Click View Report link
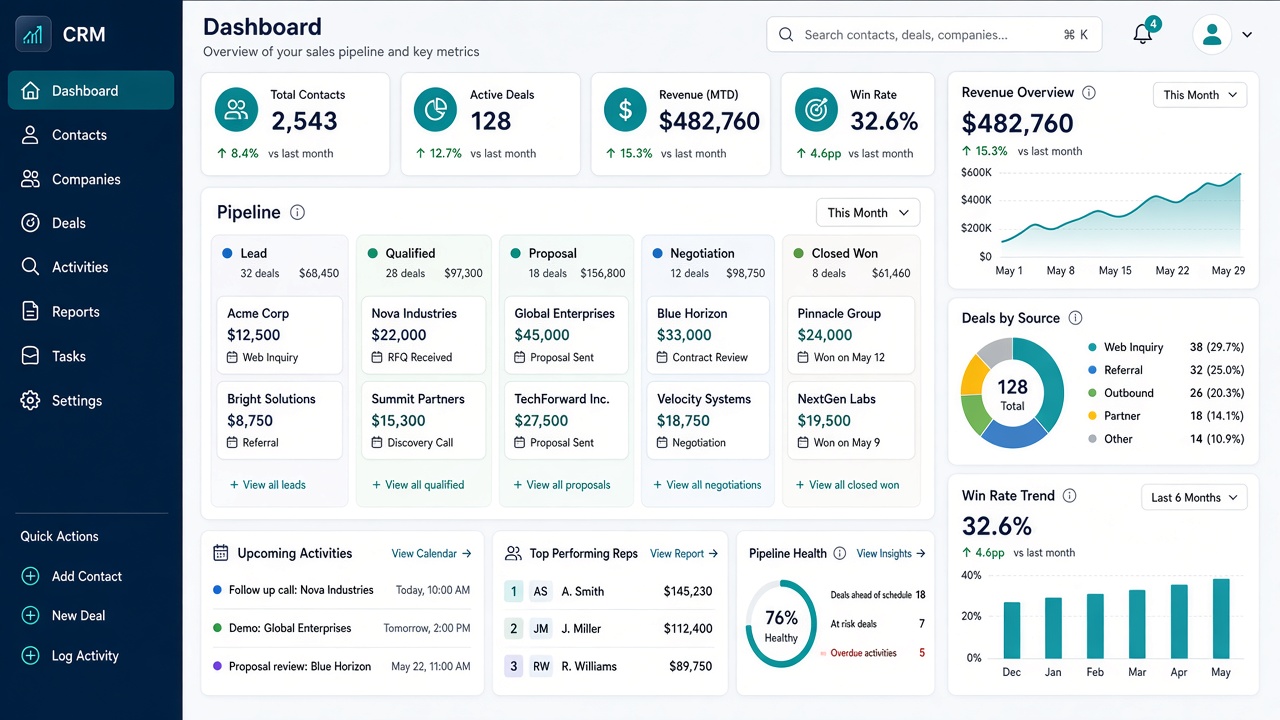1280x720 pixels. [x=684, y=553]
